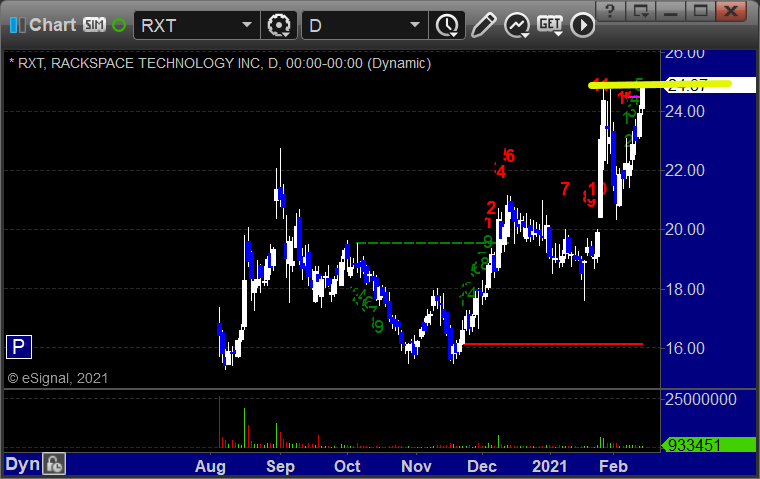Click the SIM badge in the title bar
760x479 pixels.
coord(94,25)
